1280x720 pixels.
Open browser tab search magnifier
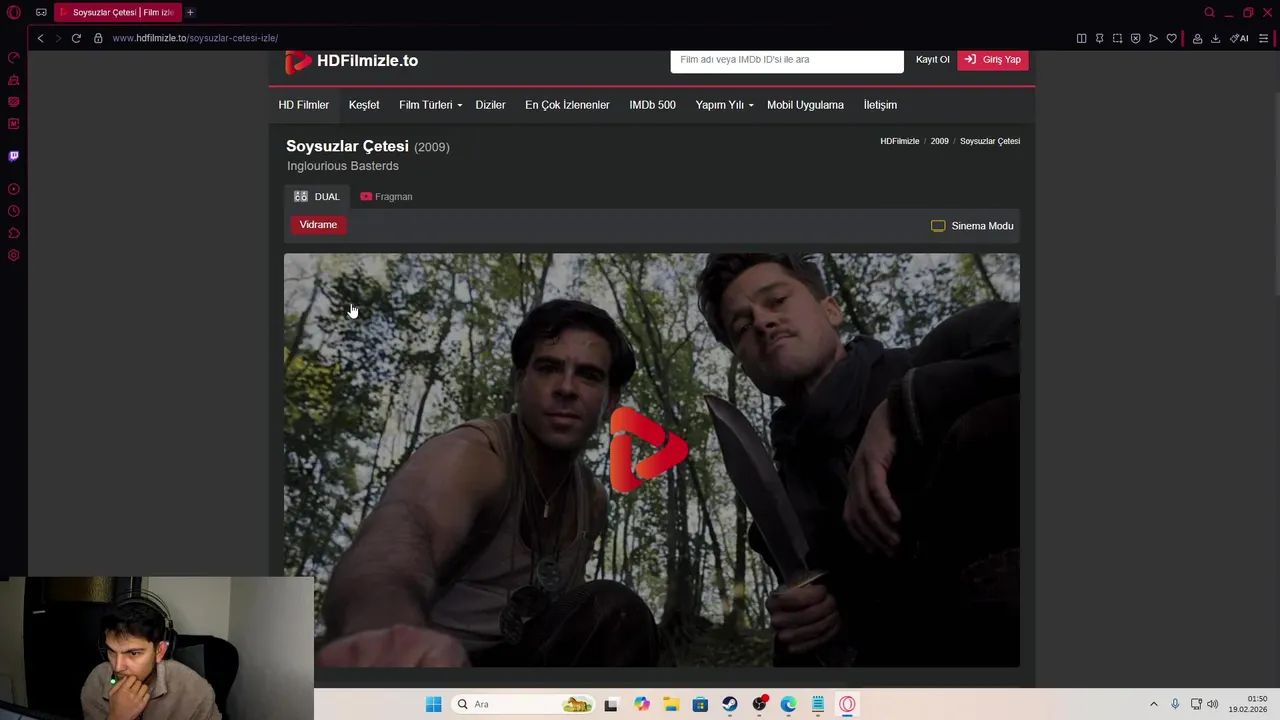click(1209, 13)
